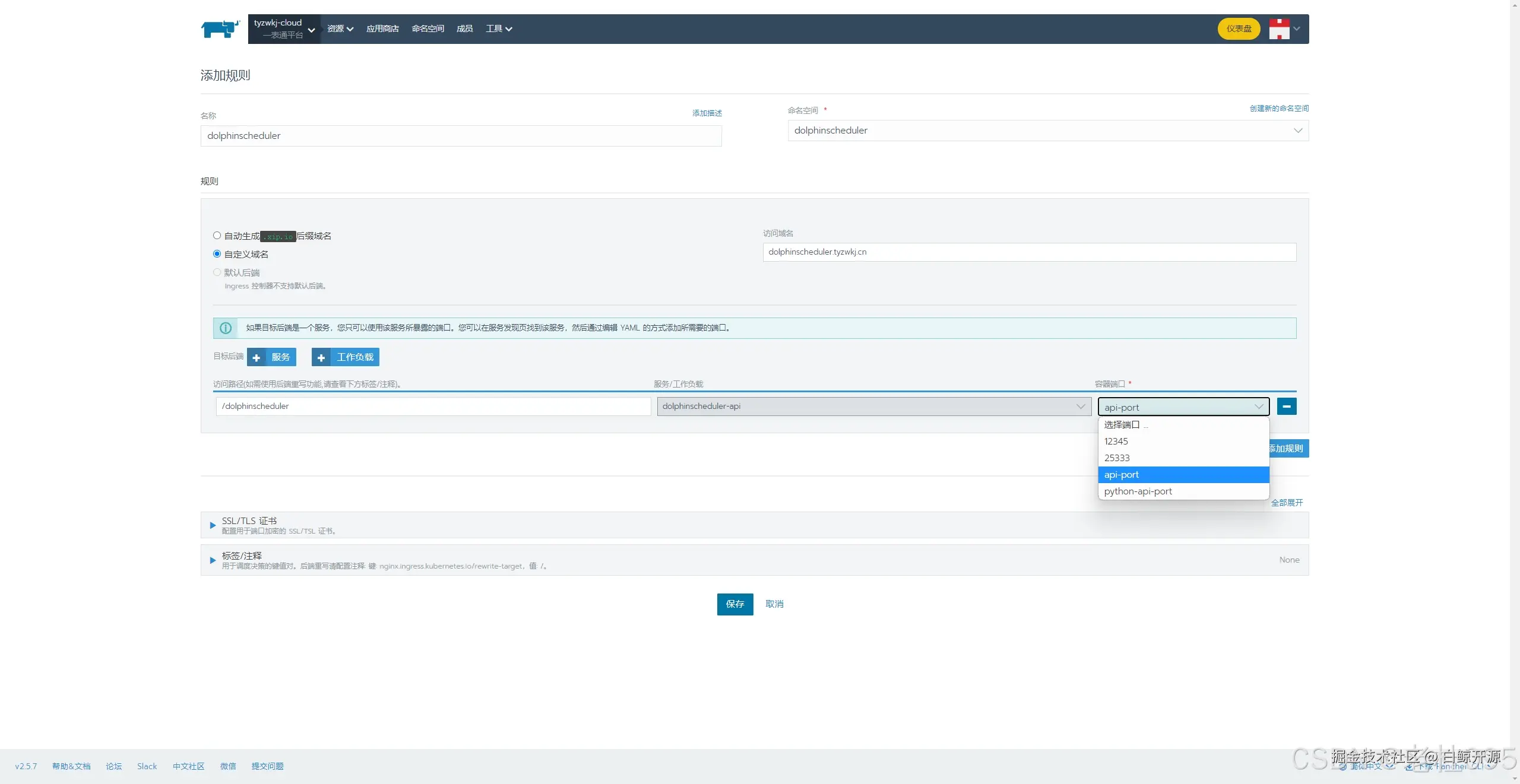
Task: Open the 工具 navigation menu
Action: coord(499,28)
